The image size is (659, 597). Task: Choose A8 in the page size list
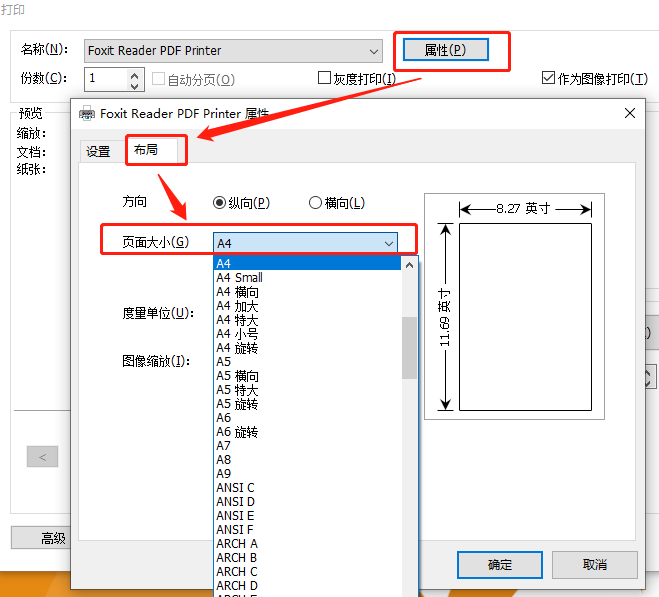coord(308,460)
